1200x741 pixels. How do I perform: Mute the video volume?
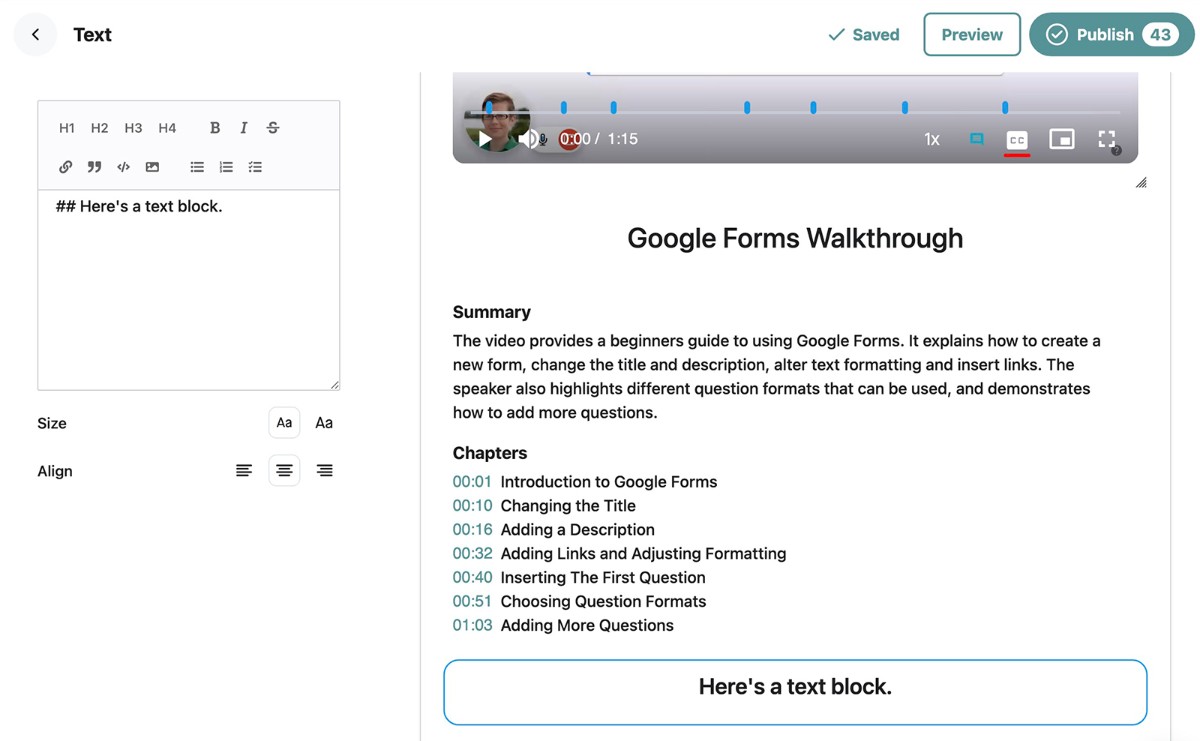[529, 139]
